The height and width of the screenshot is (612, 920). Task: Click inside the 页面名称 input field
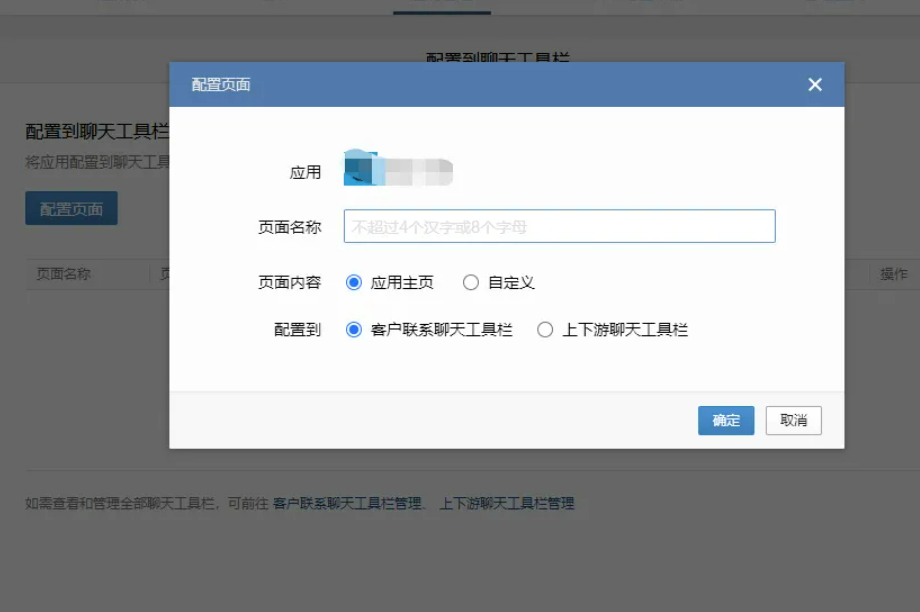pyautogui.click(x=559, y=226)
